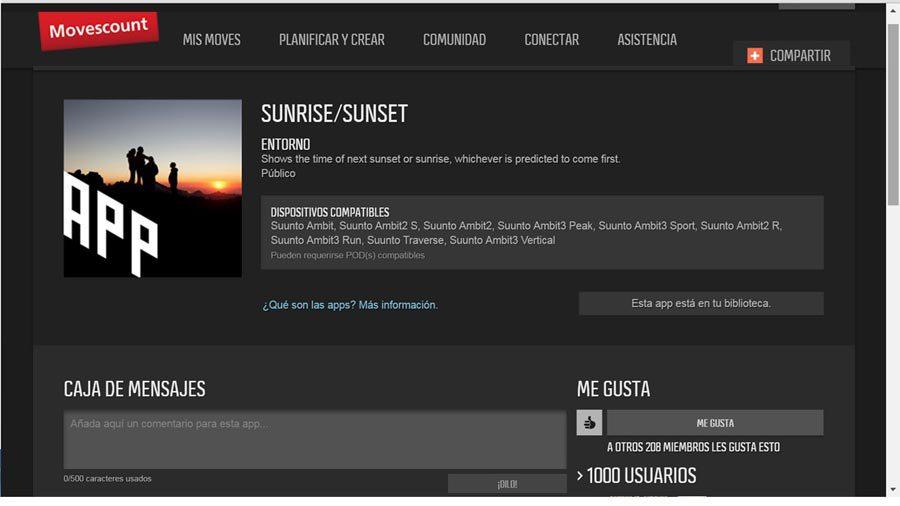Expand the COMPARTIR share label
Viewport: 900px width, 506px height.
coord(800,56)
